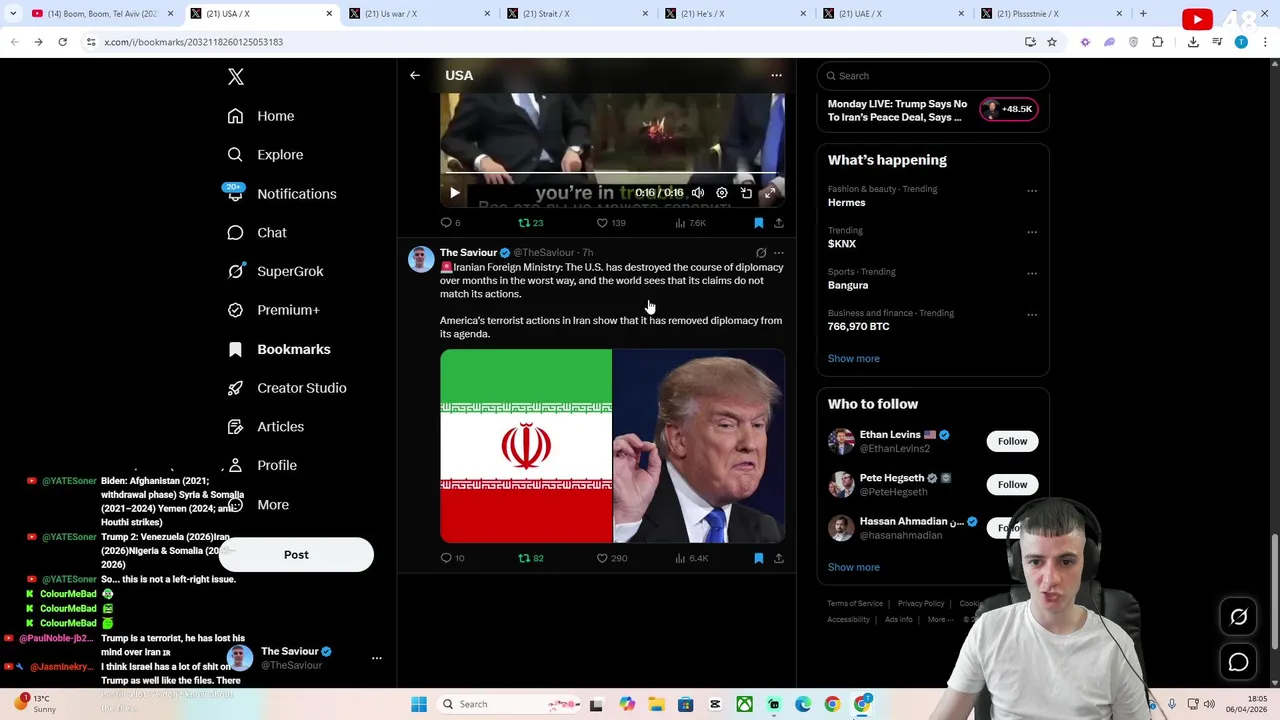Go to Home in the sidebar

[x=261, y=116]
